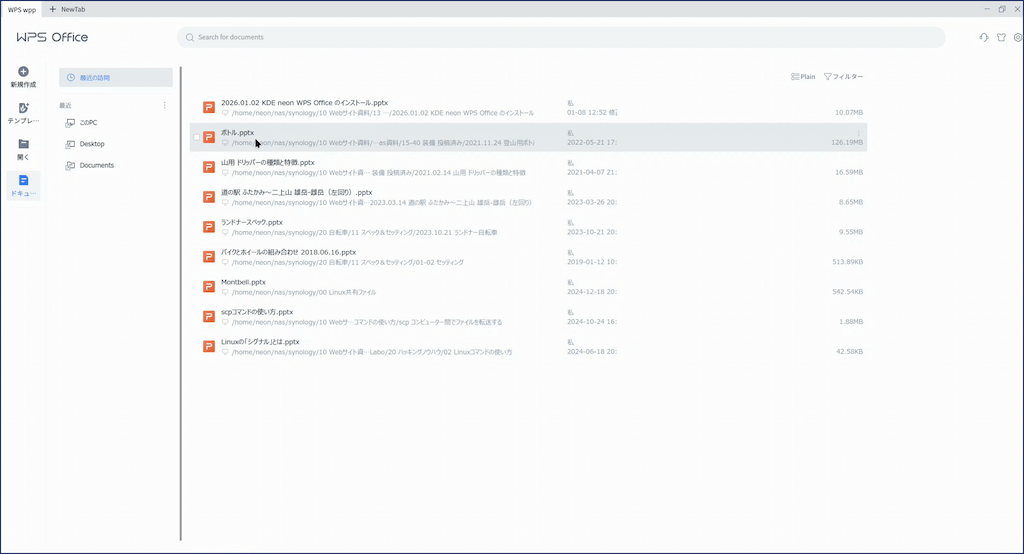The height and width of the screenshot is (554, 1024).
Task: Open the フィルター filter dropdown
Action: tap(843, 77)
